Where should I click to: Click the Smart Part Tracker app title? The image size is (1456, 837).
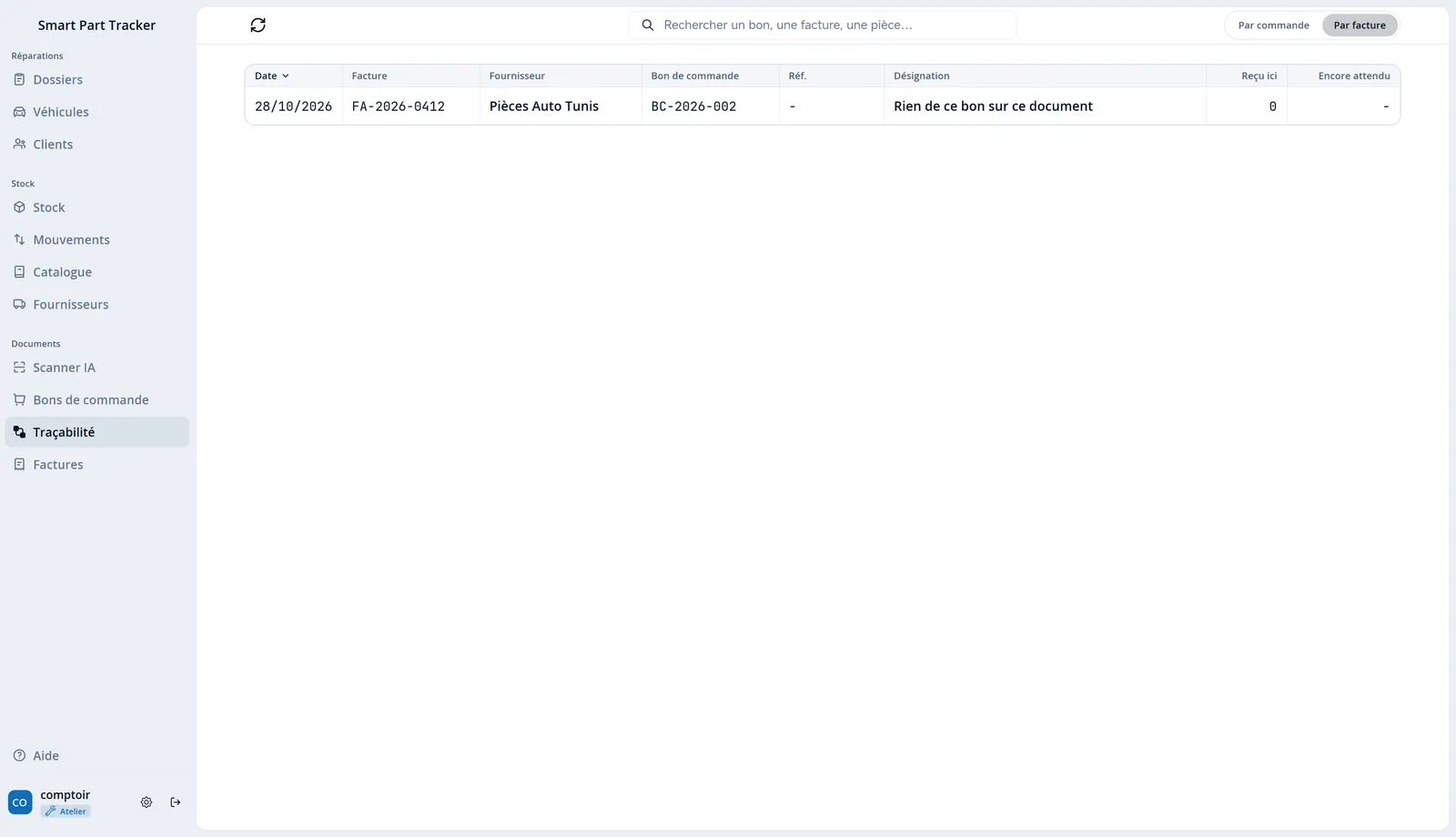click(x=96, y=25)
